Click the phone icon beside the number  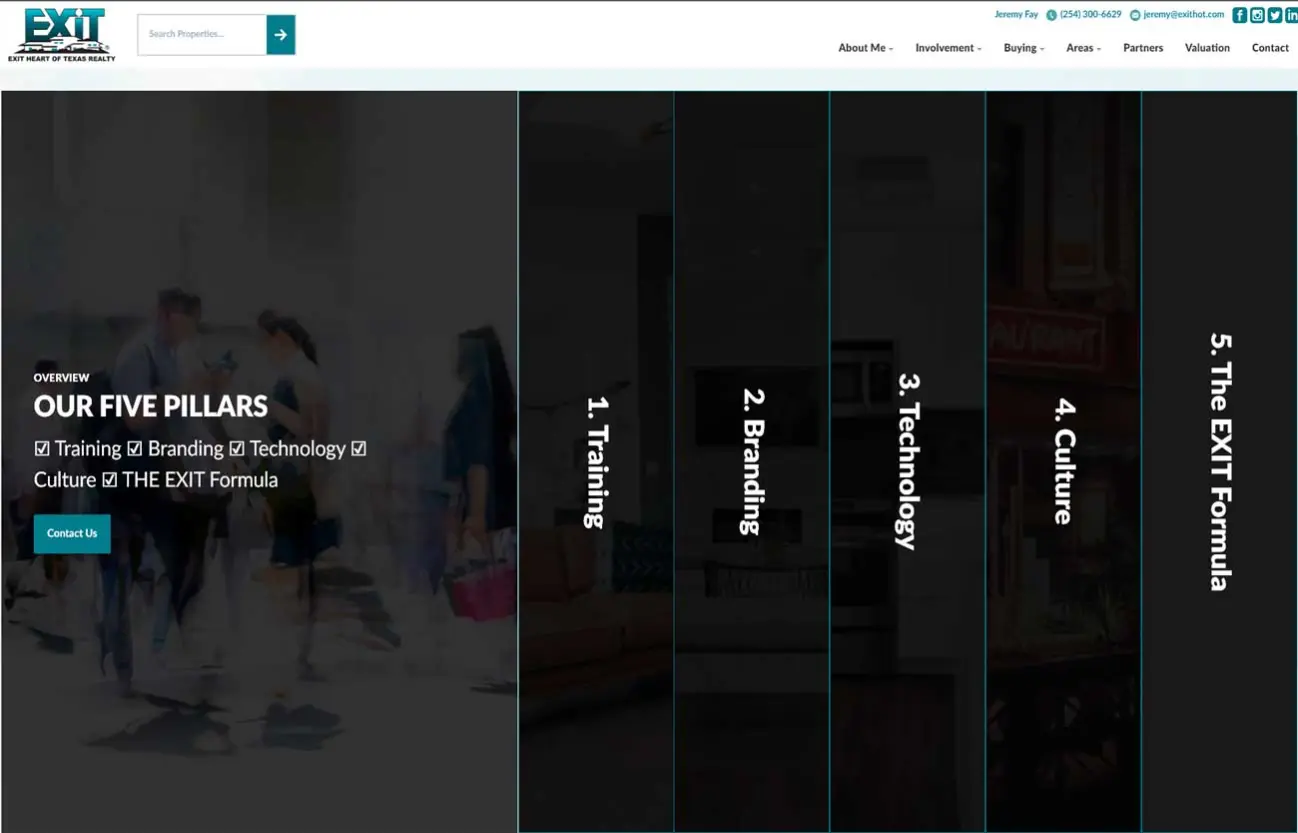pos(1051,15)
